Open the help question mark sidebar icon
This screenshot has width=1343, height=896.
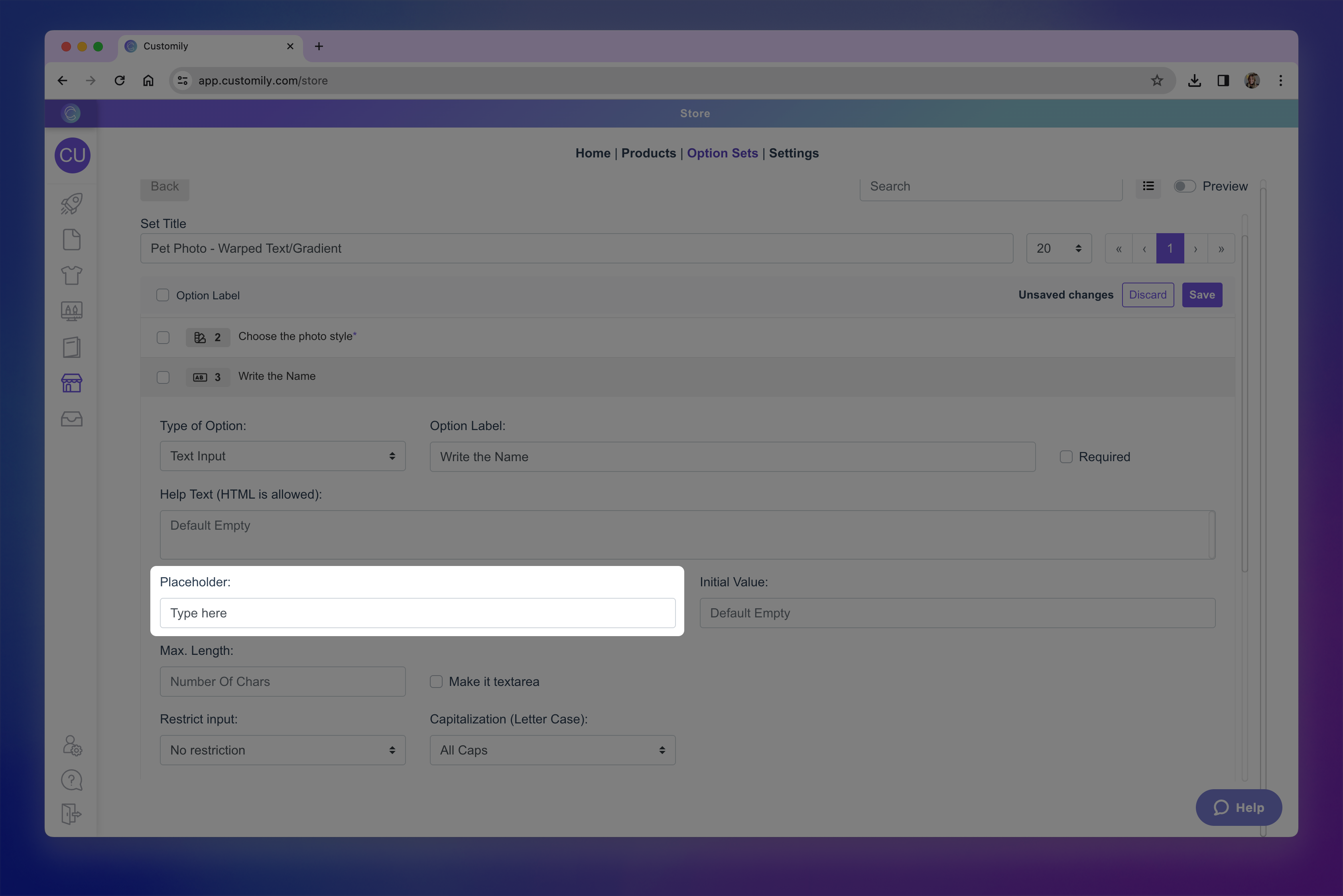(x=71, y=780)
